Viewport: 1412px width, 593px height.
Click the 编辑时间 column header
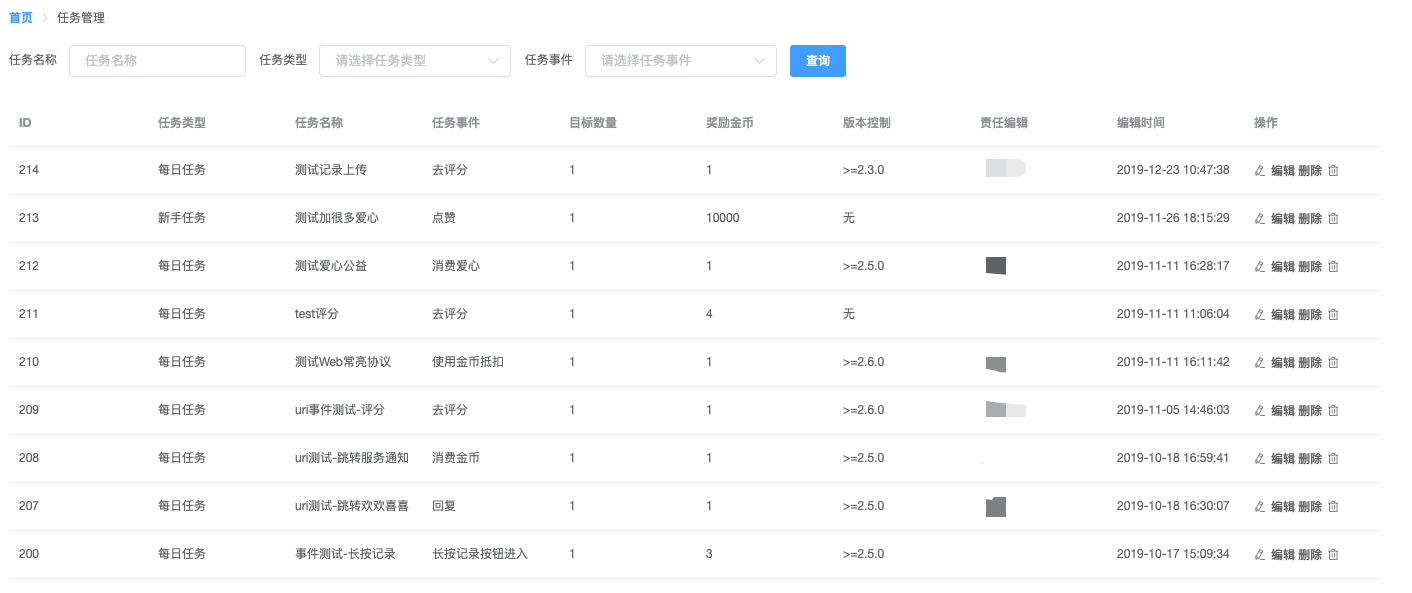[x=1140, y=123]
